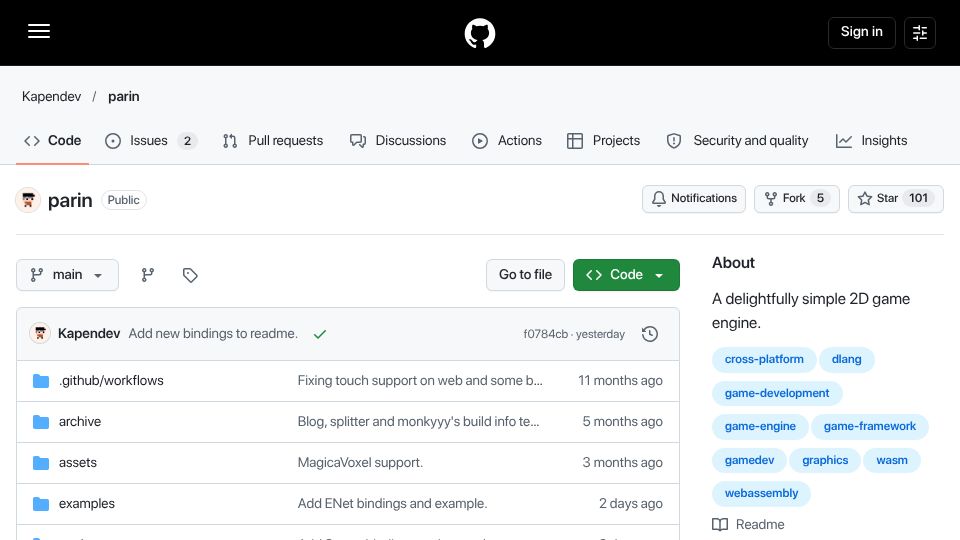Image resolution: width=960 pixels, height=540 pixels.
Task: Open the assets folder
Action: click(x=78, y=463)
